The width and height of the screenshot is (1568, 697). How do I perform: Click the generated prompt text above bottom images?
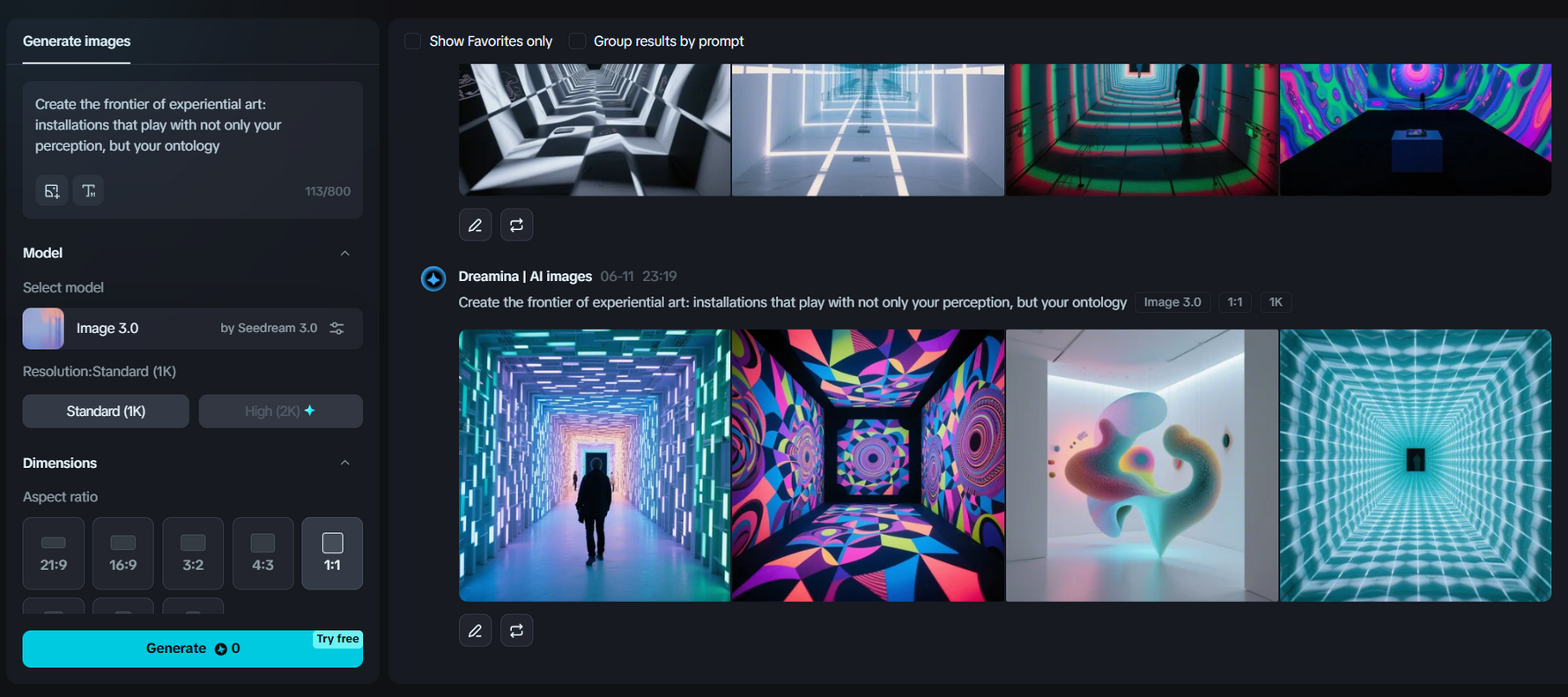(x=793, y=302)
